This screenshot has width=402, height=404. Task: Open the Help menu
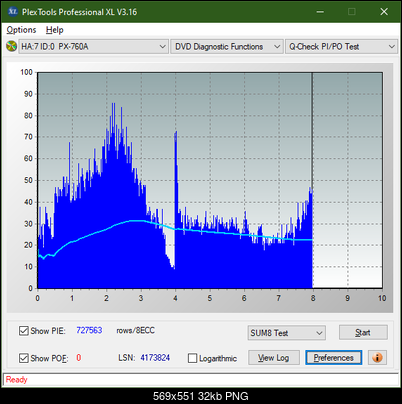click(54, 30)
